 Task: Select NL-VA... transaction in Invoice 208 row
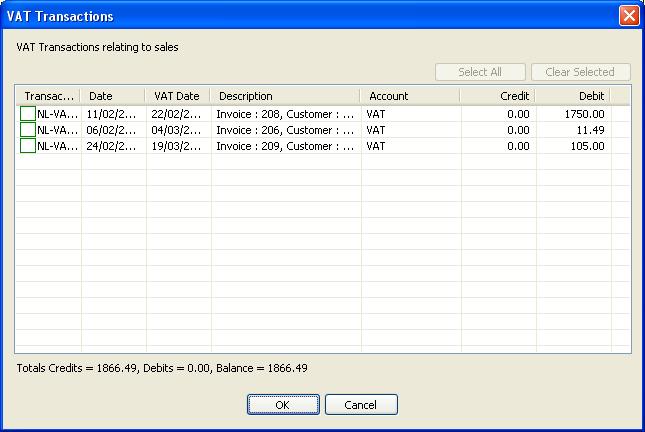tap(58, 114)
